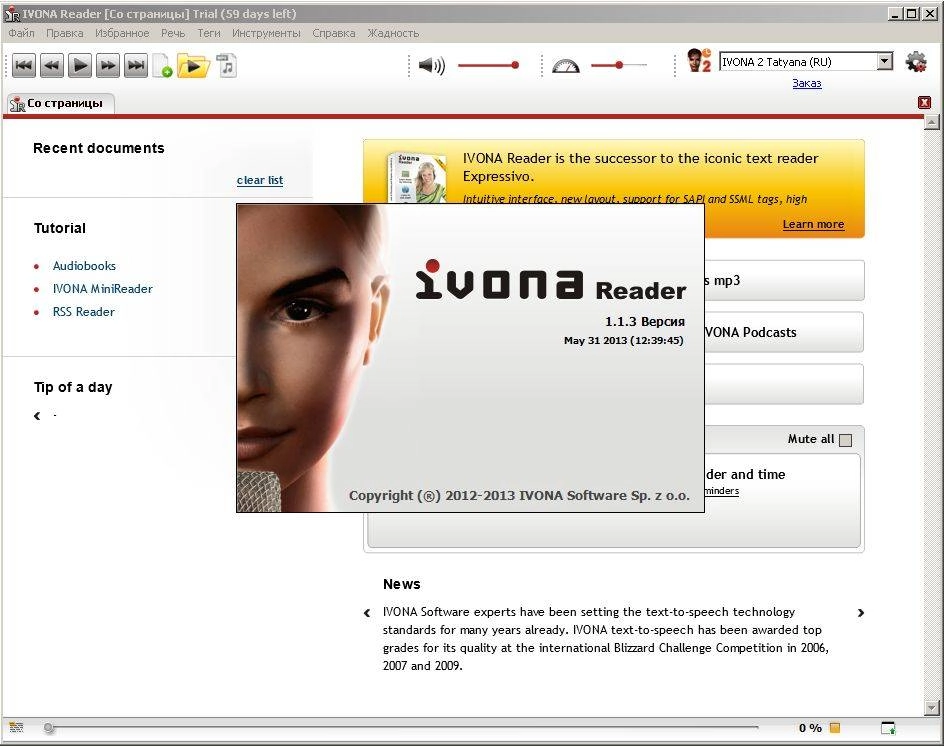Click the reading speed gauge icon
944x747 pixels.
[565, 65]
